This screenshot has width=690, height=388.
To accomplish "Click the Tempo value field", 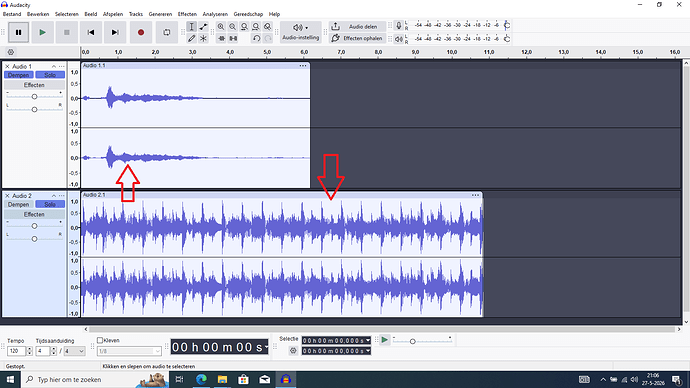I will (x=17, y=351).
